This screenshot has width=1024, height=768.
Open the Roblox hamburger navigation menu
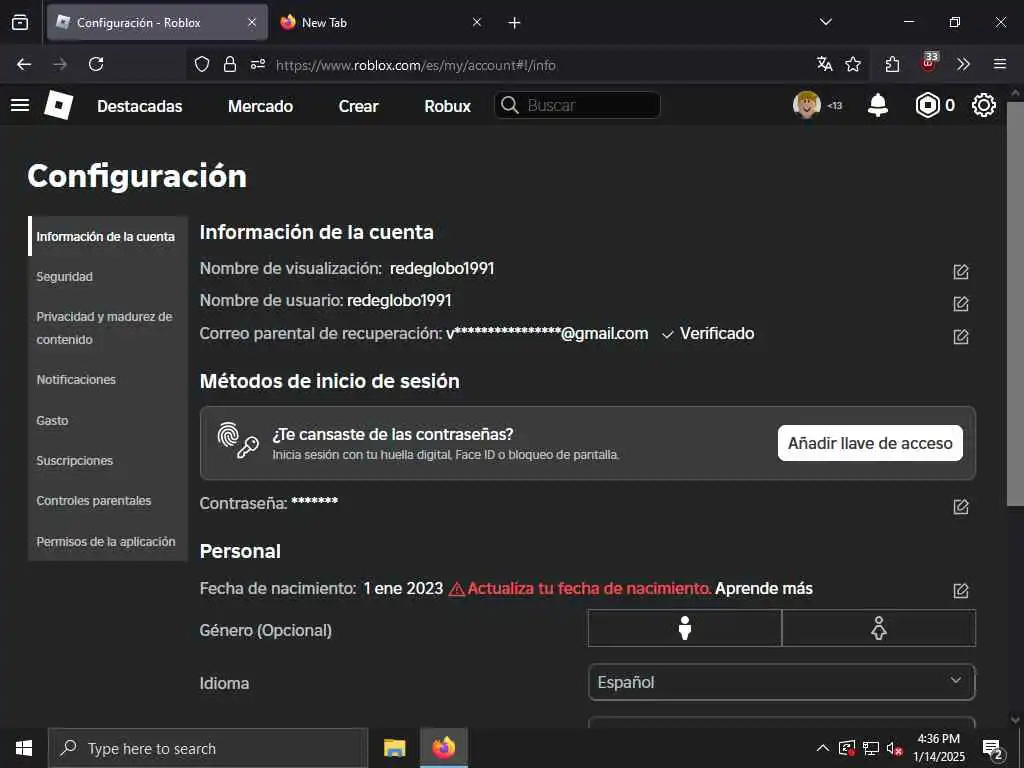[x=20, y=105]
